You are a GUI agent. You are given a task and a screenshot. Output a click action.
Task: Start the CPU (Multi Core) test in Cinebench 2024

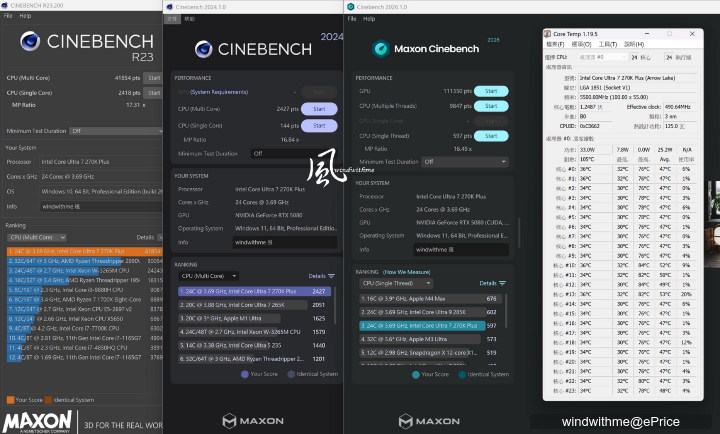[x=319, y=109]
